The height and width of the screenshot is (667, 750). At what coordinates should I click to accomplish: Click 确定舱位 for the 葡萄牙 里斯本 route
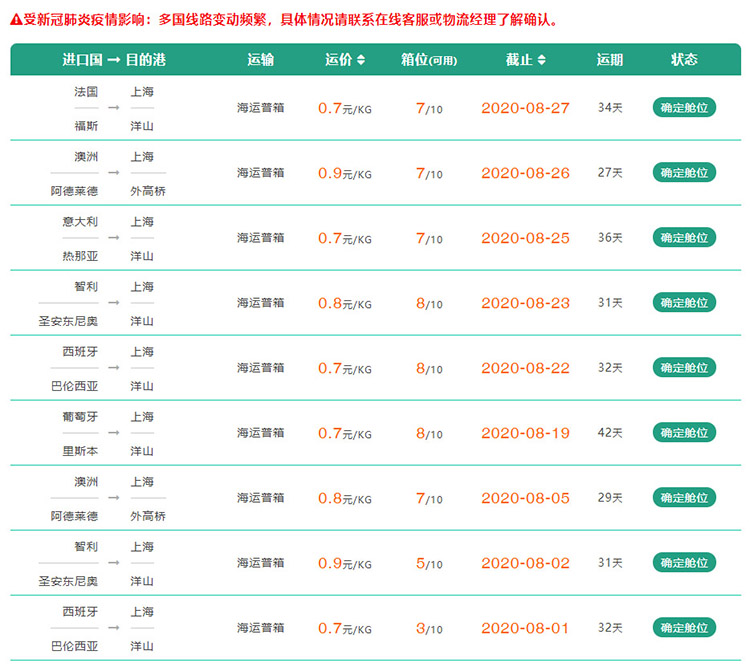684,433
